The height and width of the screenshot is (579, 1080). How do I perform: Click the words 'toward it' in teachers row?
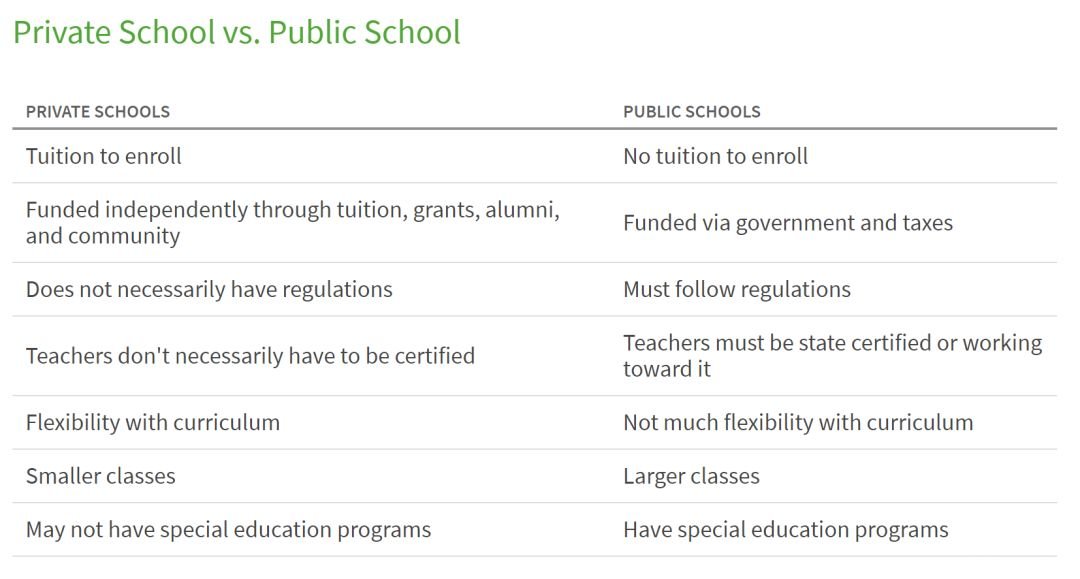pyautogui.click(x=667, y=369)
